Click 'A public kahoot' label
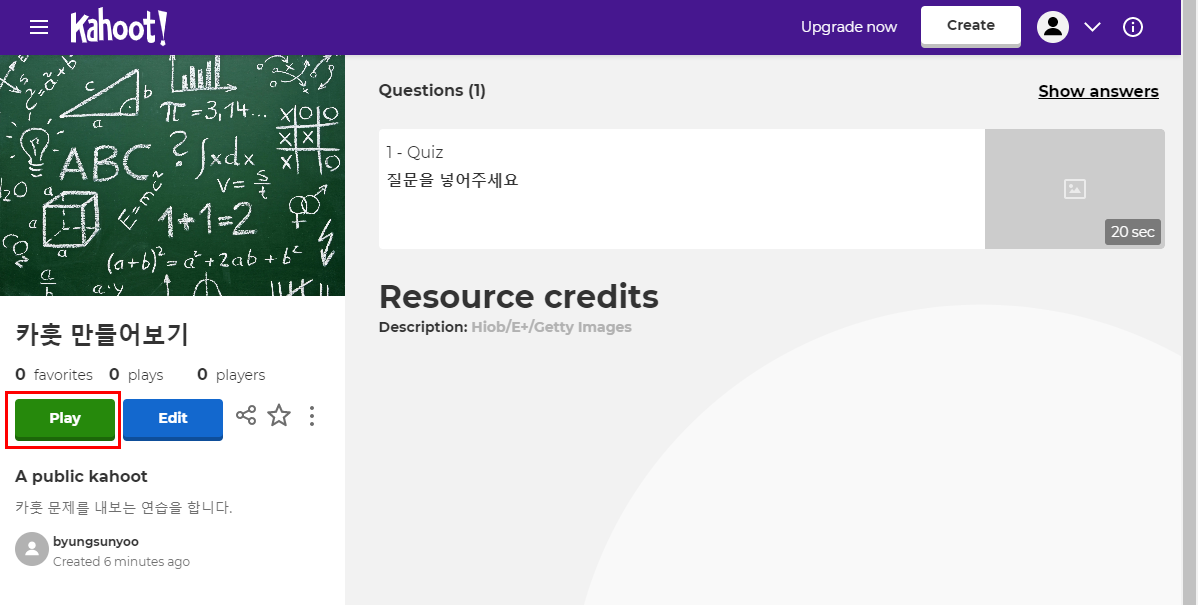The height and width of the screenshot is (605, 1198). (81, 477)
